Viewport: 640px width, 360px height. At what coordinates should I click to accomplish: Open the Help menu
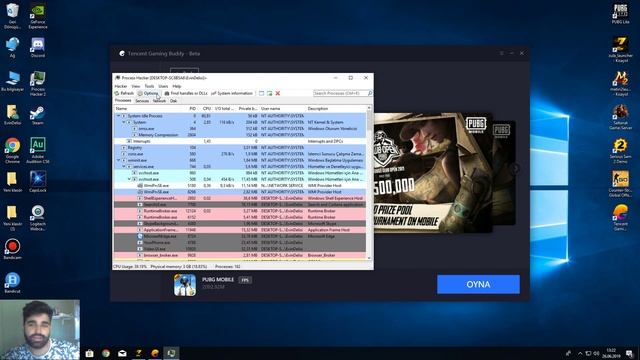pyautogui.click(x=177, y=86)
